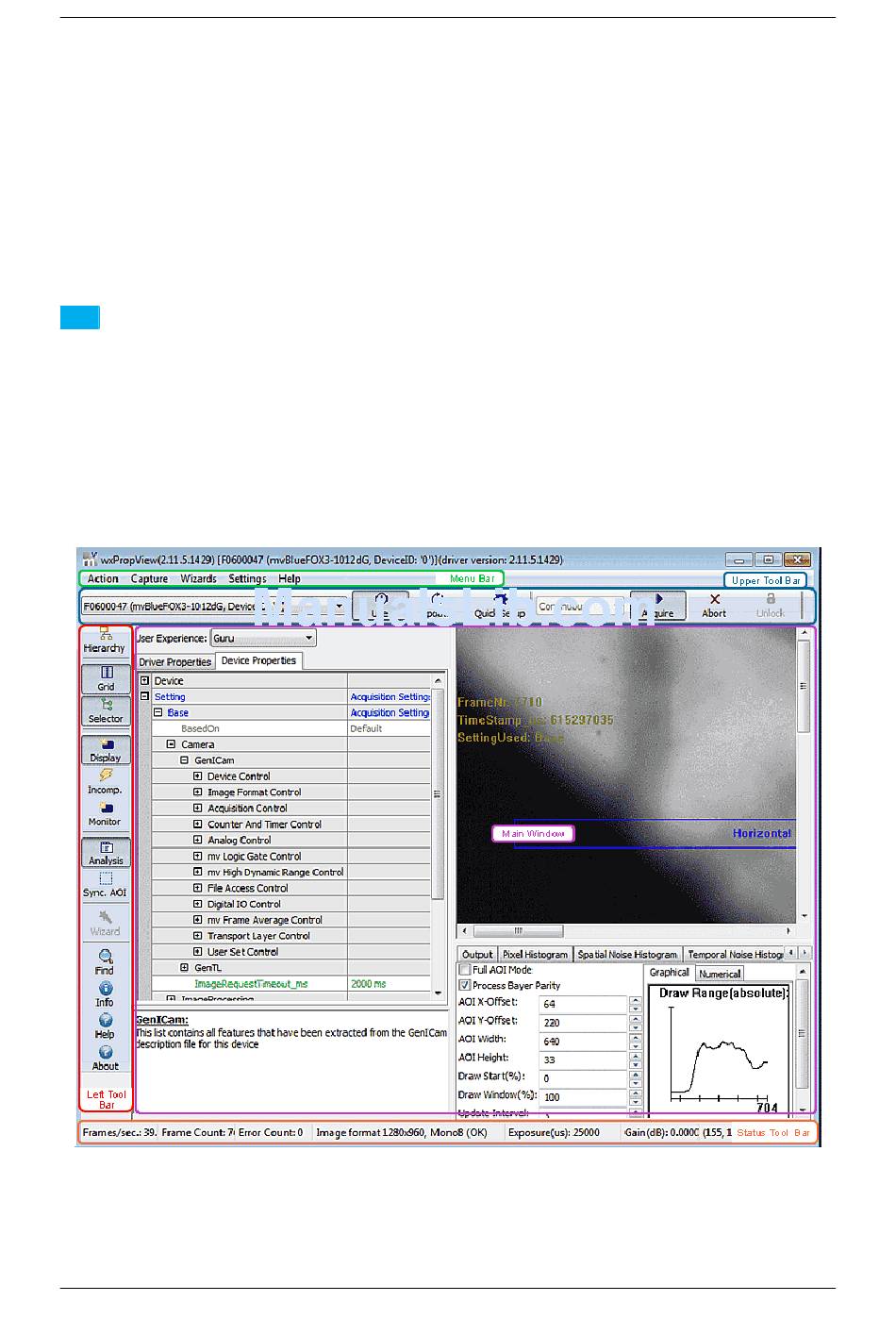Click the image view vertical scrollbar thumb
The height and width of the screenshot is (1318, 896).
tap(804, 686)
